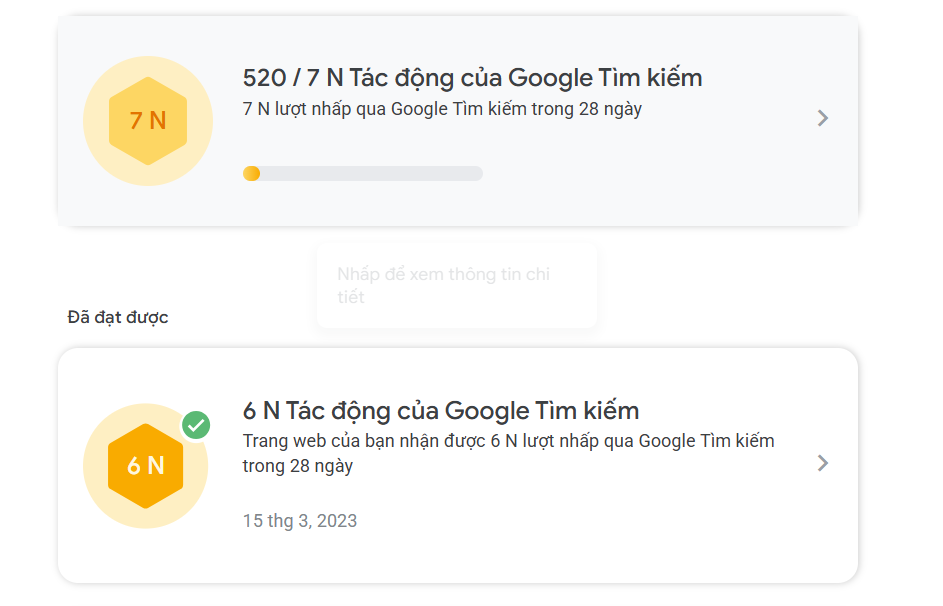Click the gray unfilled part of progress bar
This screenshot has width=943, height=606.
click(x=372, y=174)
